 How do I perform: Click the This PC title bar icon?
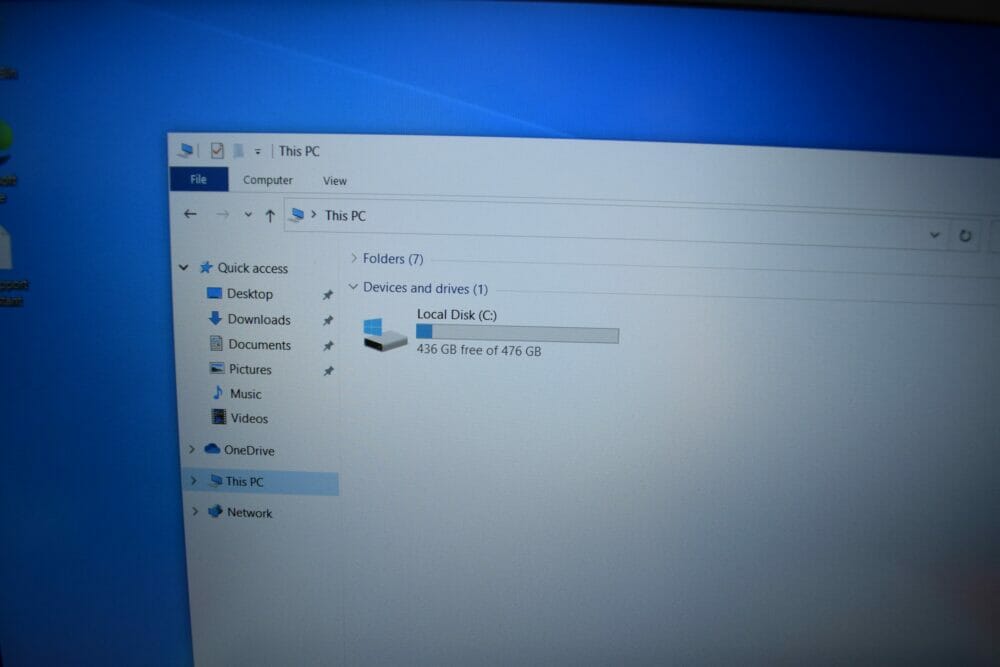point(186,150)
